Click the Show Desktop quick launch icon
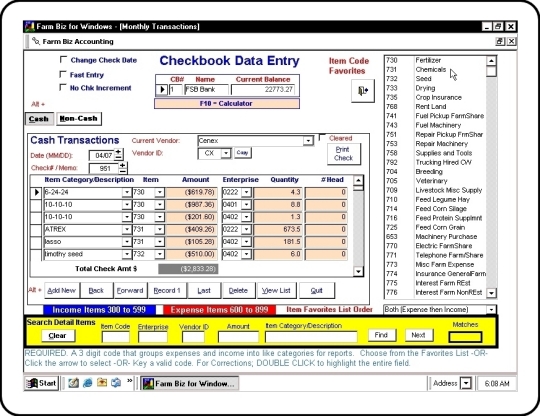This screenshot has height=416, width=540. click(73, 383)
